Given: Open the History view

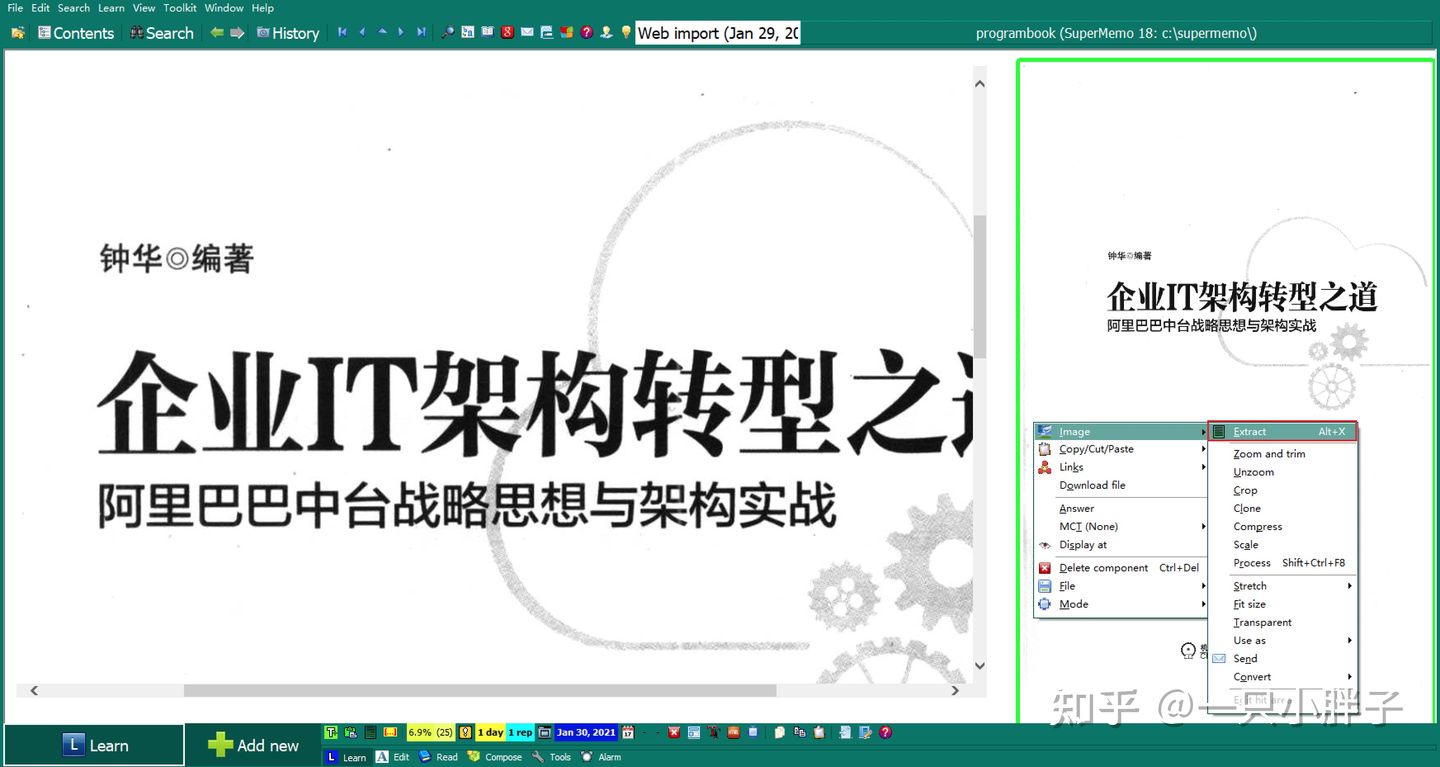Looking at the screenshot, I should click(288, 33).
